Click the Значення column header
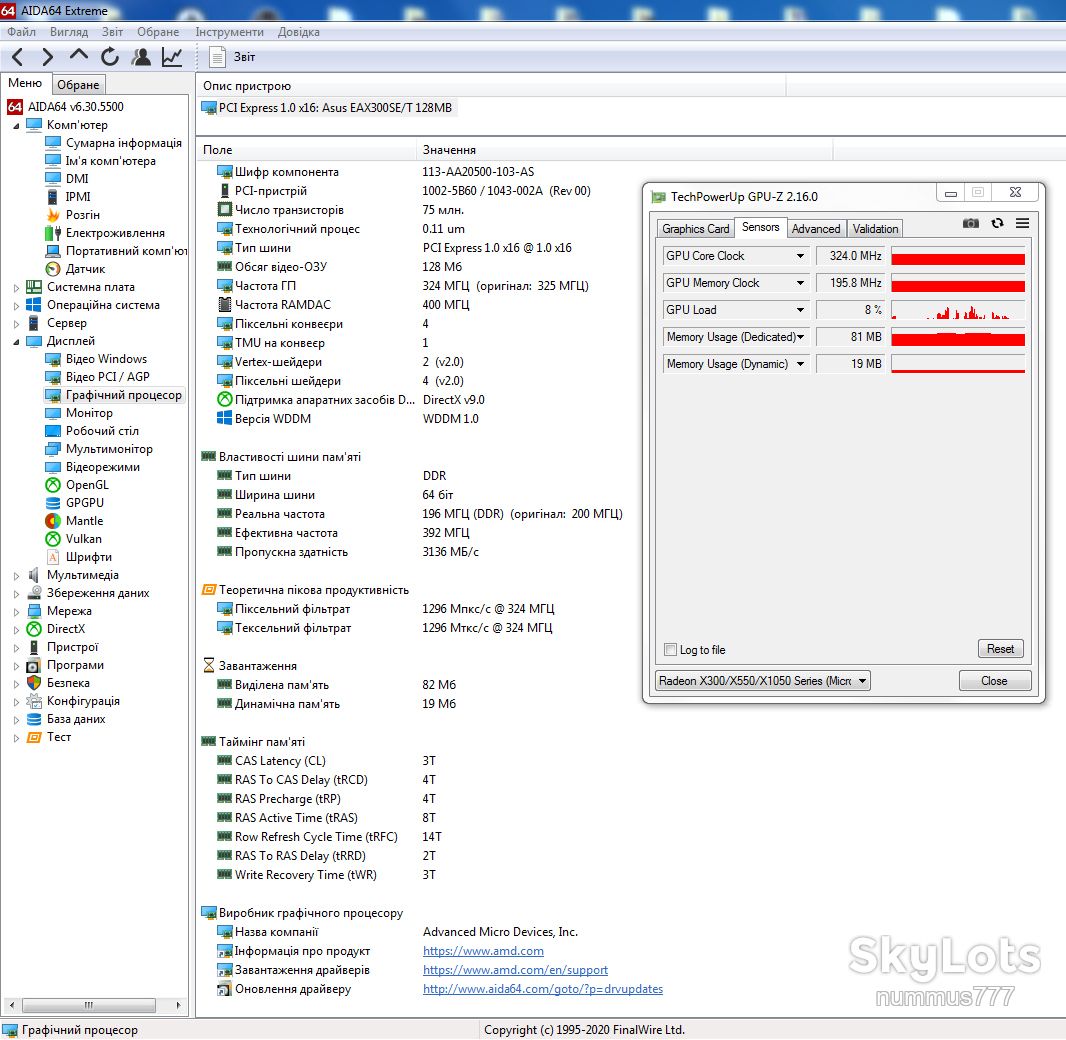This screenshot has height=1040, width=1066. 624,150
